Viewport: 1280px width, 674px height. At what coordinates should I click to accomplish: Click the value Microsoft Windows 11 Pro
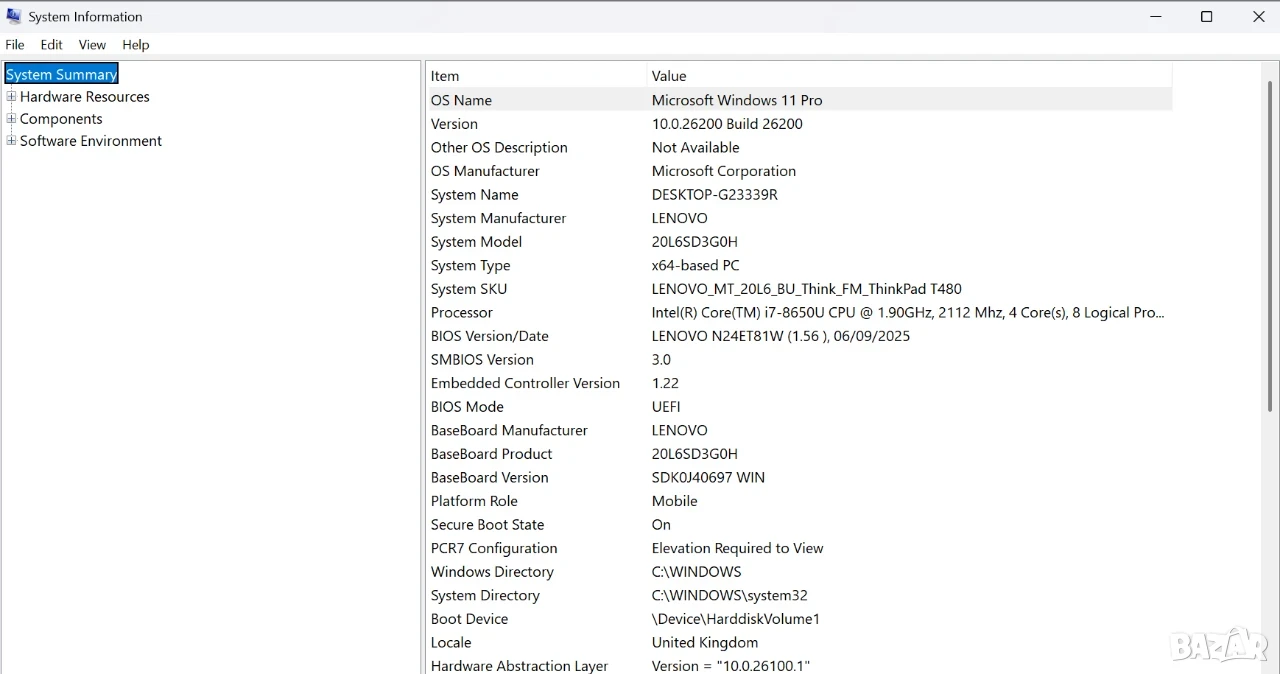(737, 100)
